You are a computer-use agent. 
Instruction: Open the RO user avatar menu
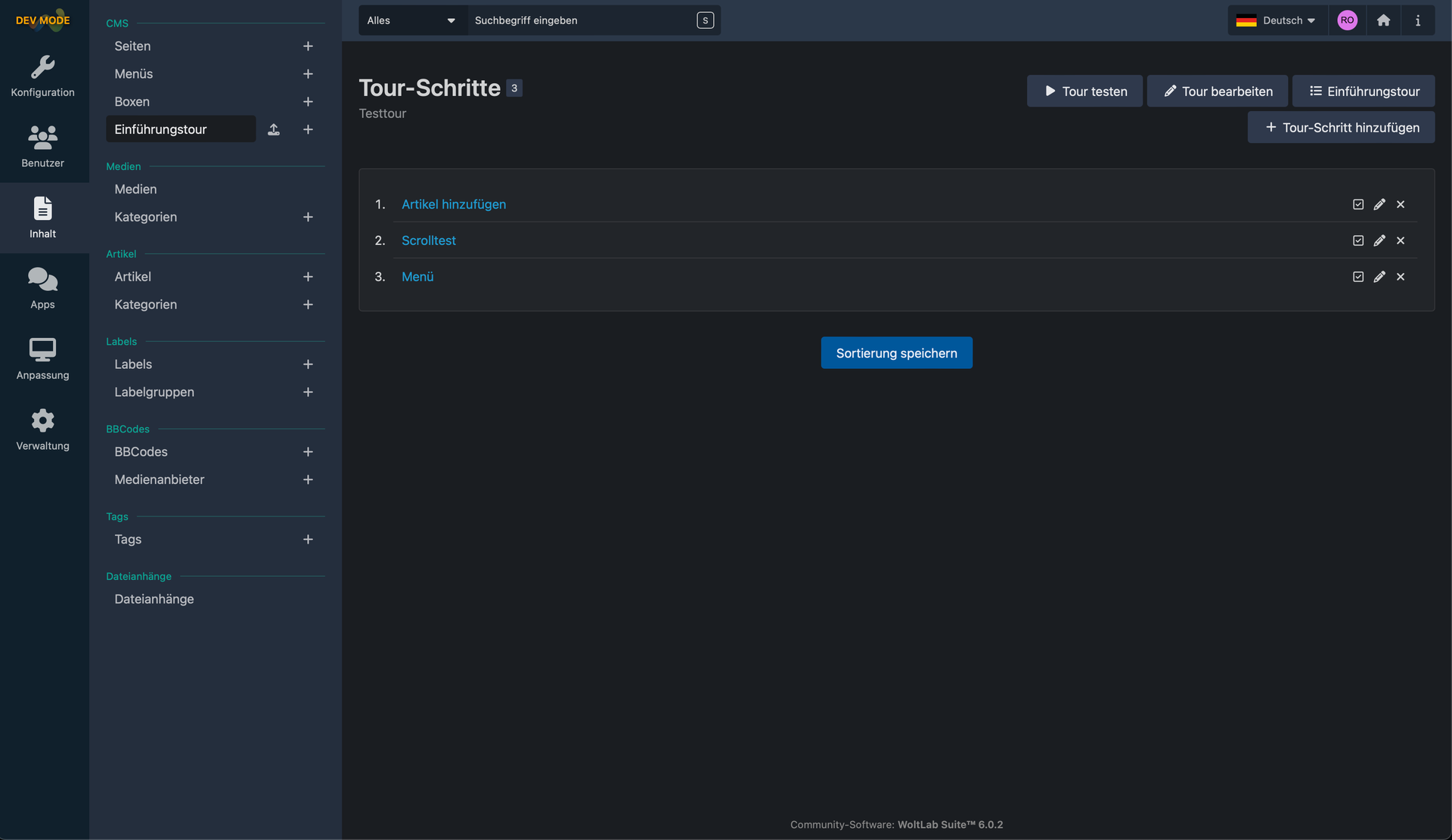click(x=1347, y=20)
